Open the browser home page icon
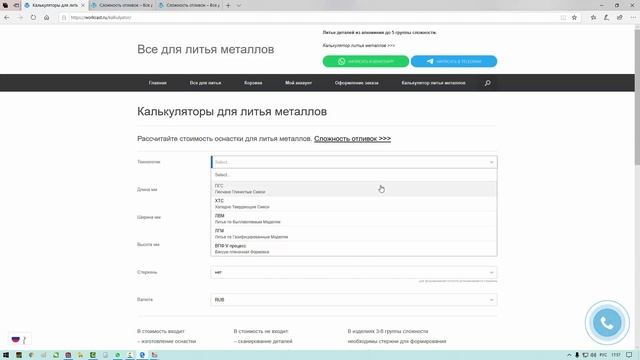Image resolution: width=640 pixels, height=360 pixels. (x=47, y=18)
